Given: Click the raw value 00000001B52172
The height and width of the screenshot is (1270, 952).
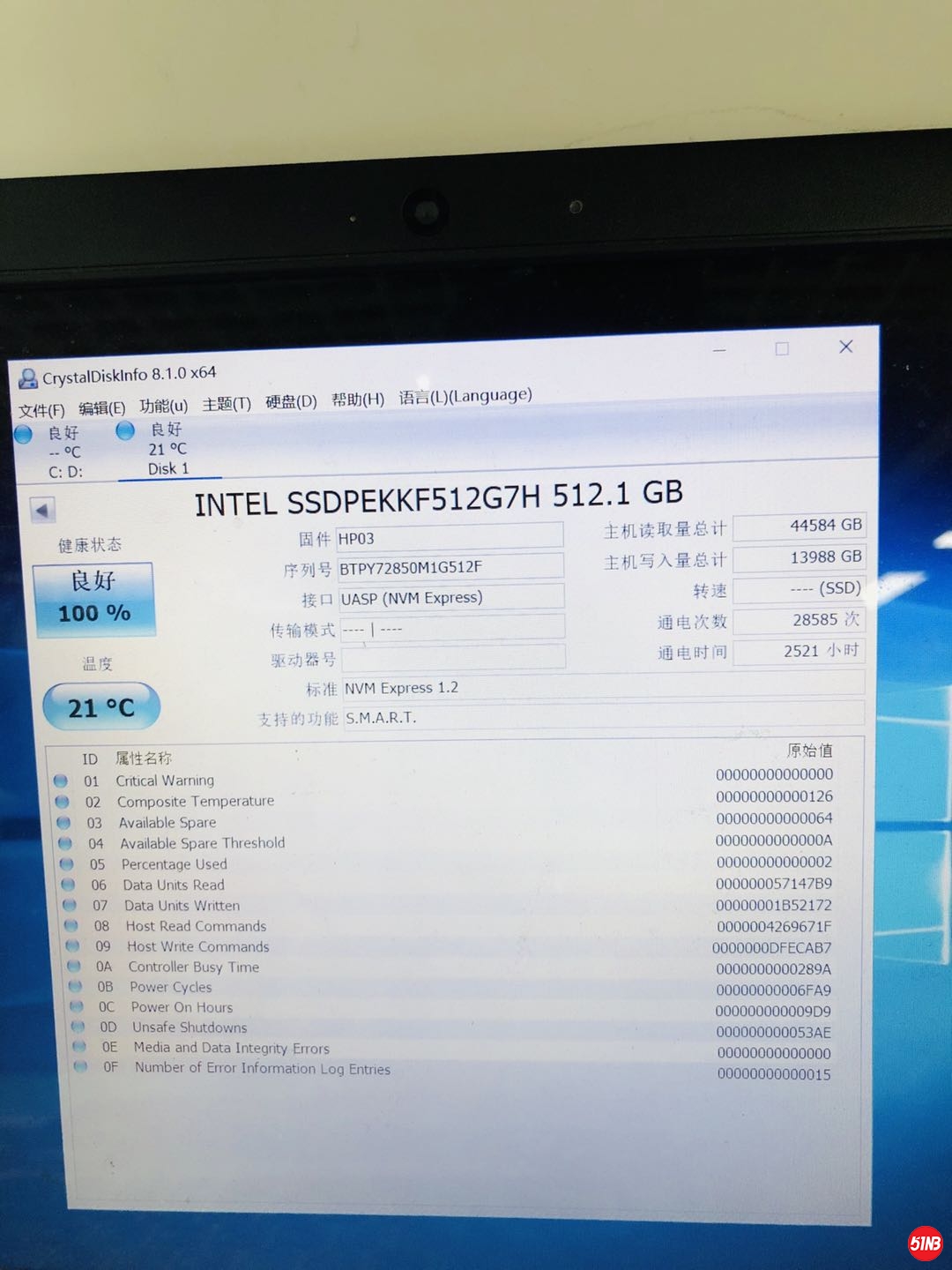Looking at the screenshot, I should pyautogui.click(x=774, y=905).
